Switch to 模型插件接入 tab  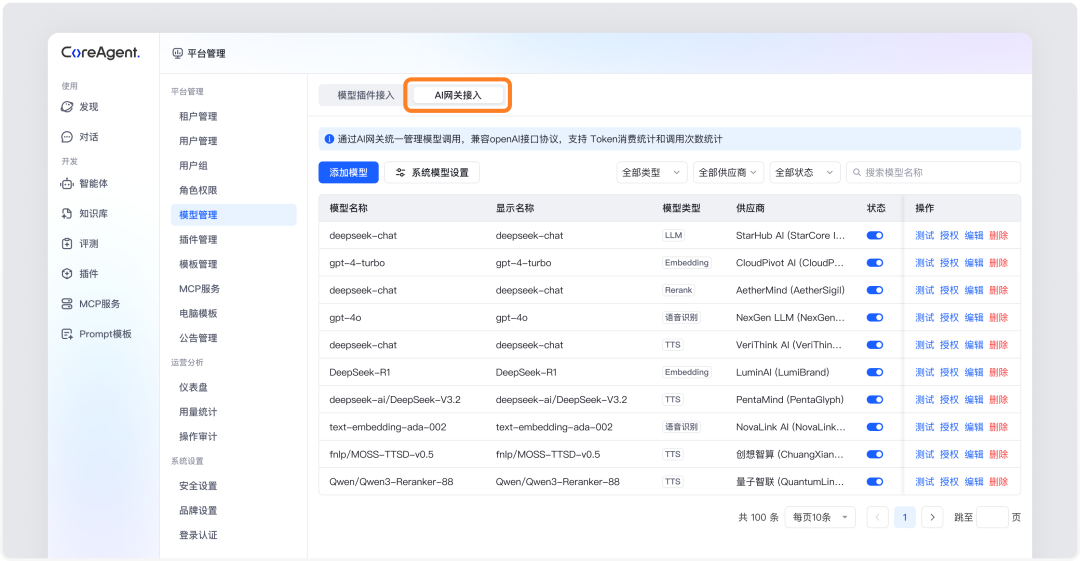point(365,95)
